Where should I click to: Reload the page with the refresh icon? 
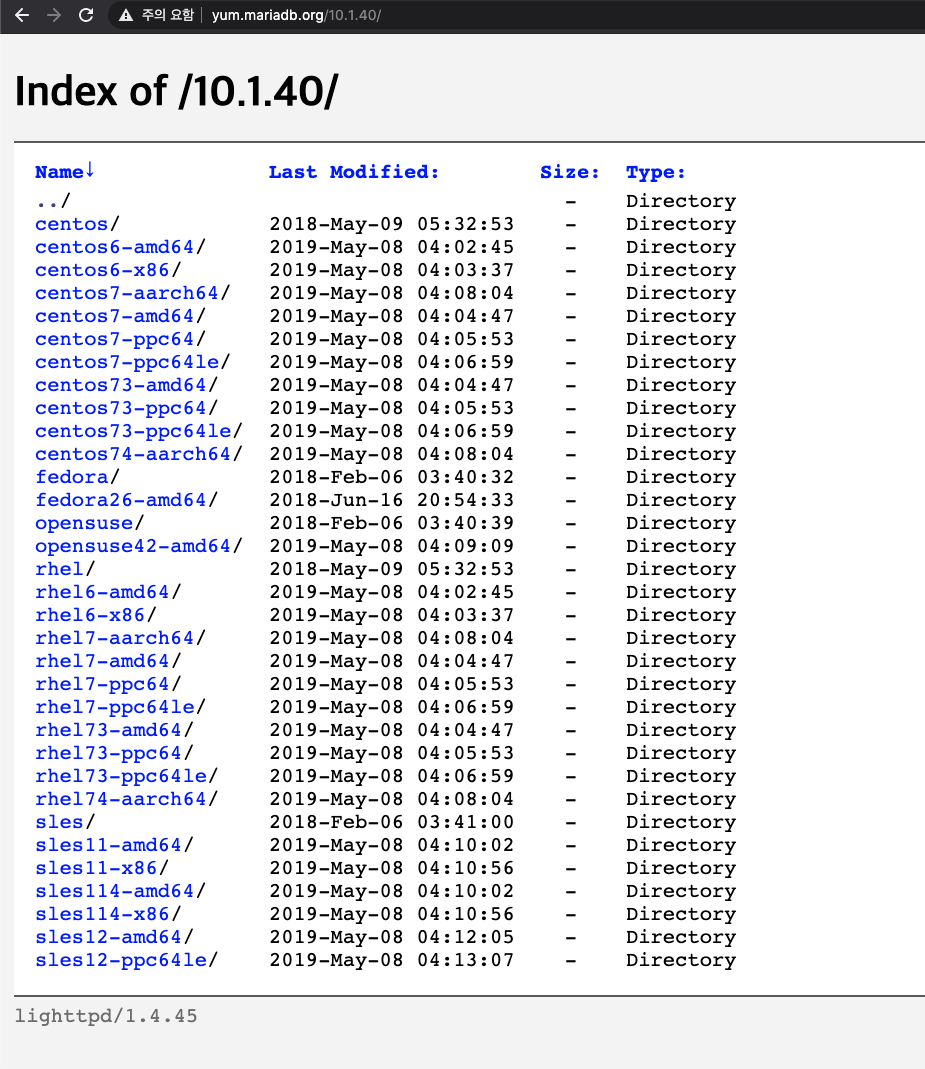point(86,15)
